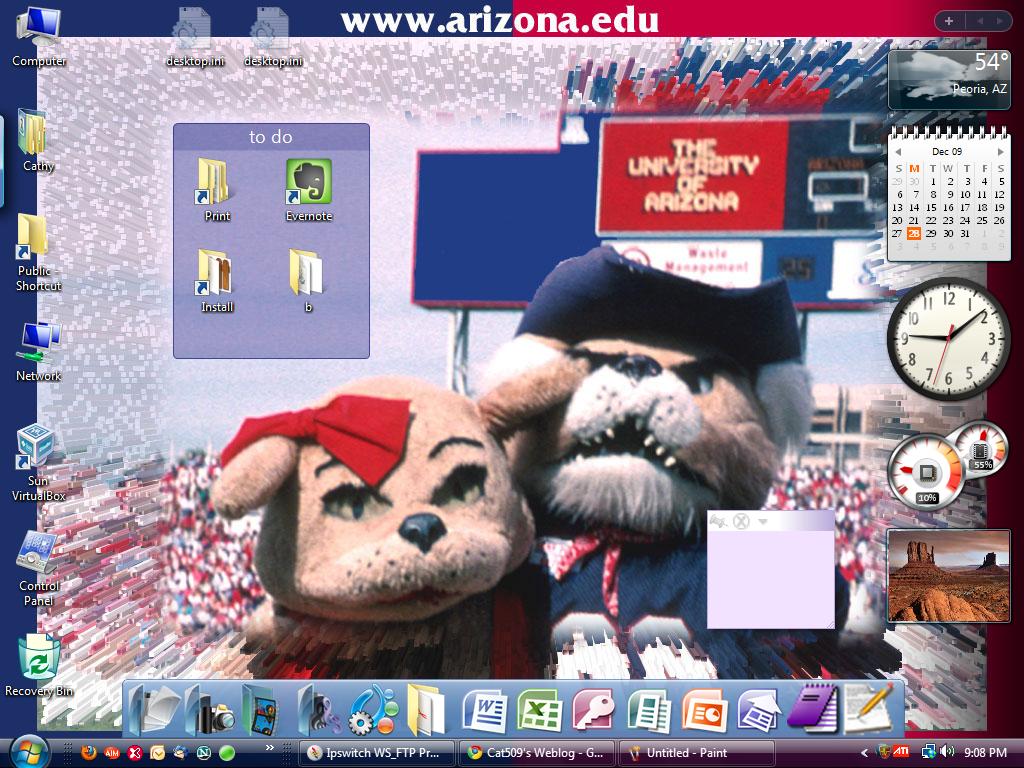1024x768 pixels.
Task: Open Microsoft Word from the dock
Action: [x=485, y=711]
